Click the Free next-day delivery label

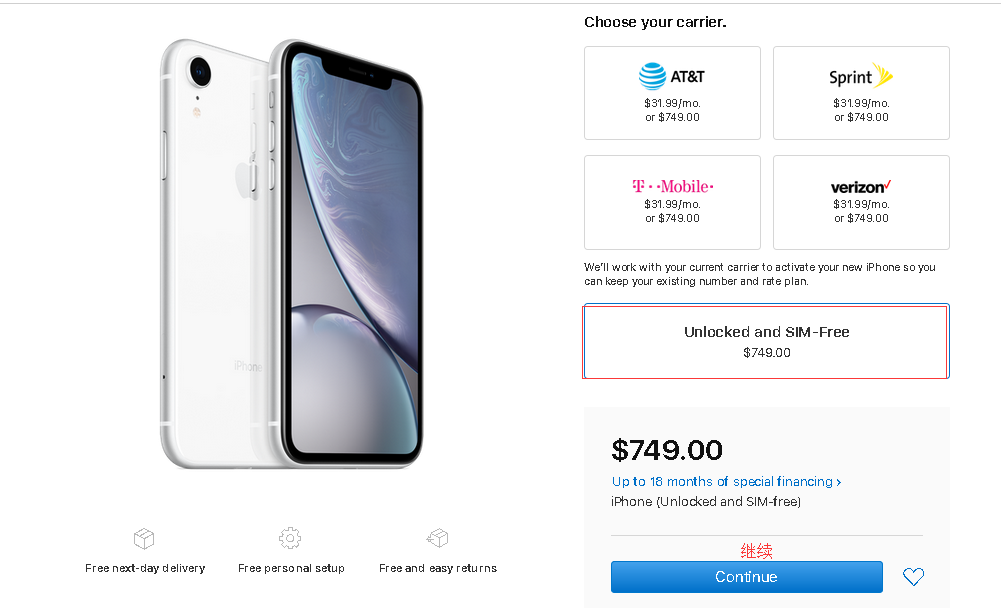[145, 568]
